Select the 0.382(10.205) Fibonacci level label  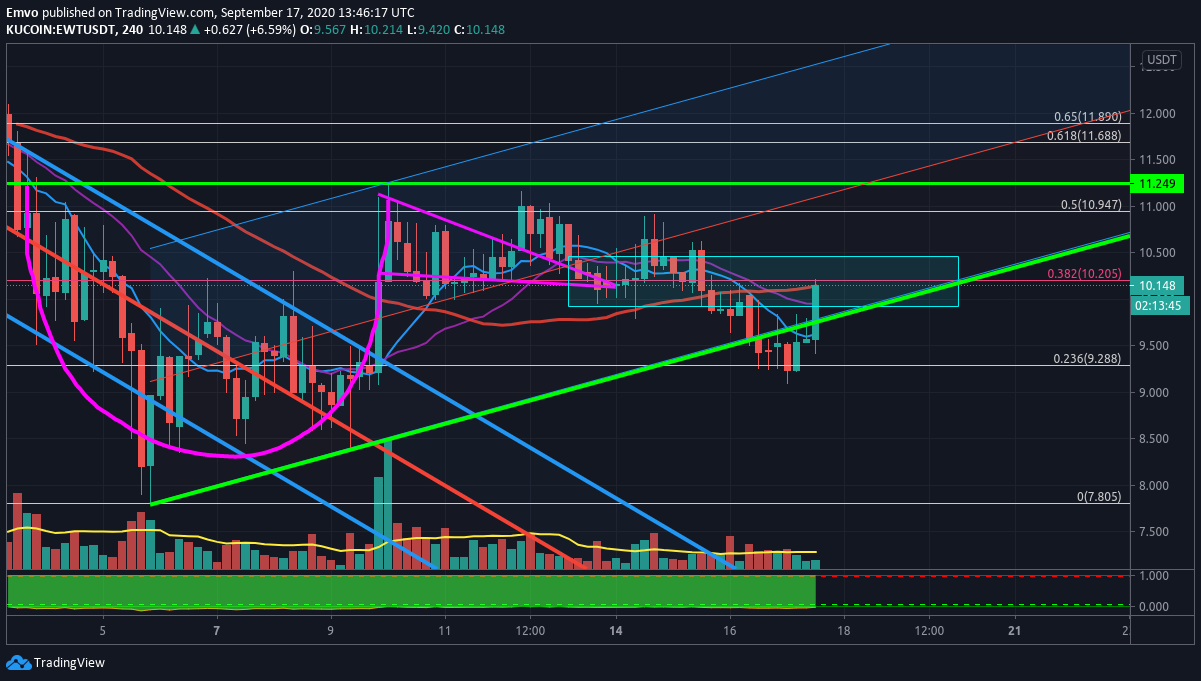pyautogui.click(x=1084, y=273)
